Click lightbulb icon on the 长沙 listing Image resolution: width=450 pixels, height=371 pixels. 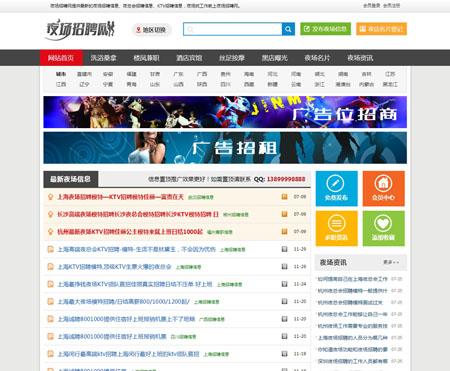(50, 214)
